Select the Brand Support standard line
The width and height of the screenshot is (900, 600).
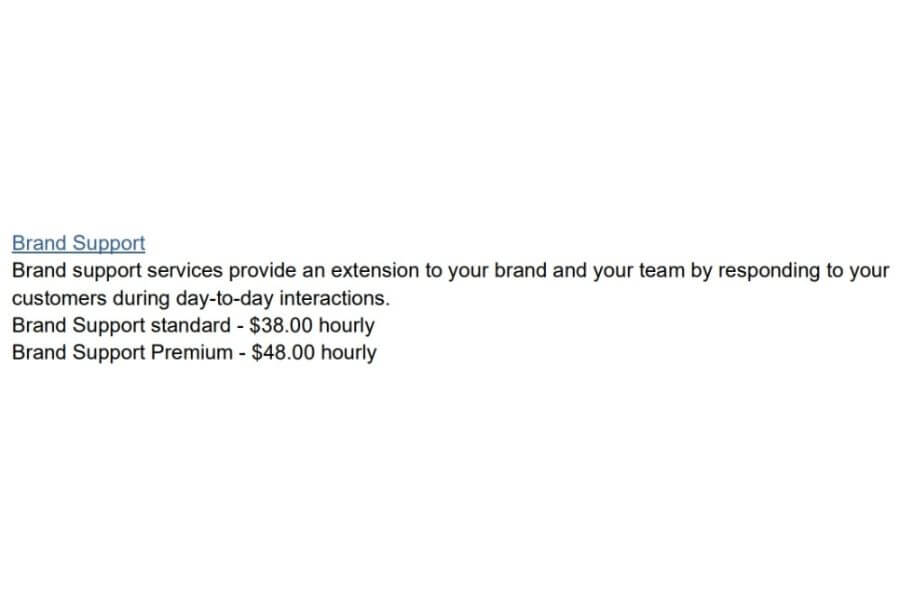pos(193,326)
